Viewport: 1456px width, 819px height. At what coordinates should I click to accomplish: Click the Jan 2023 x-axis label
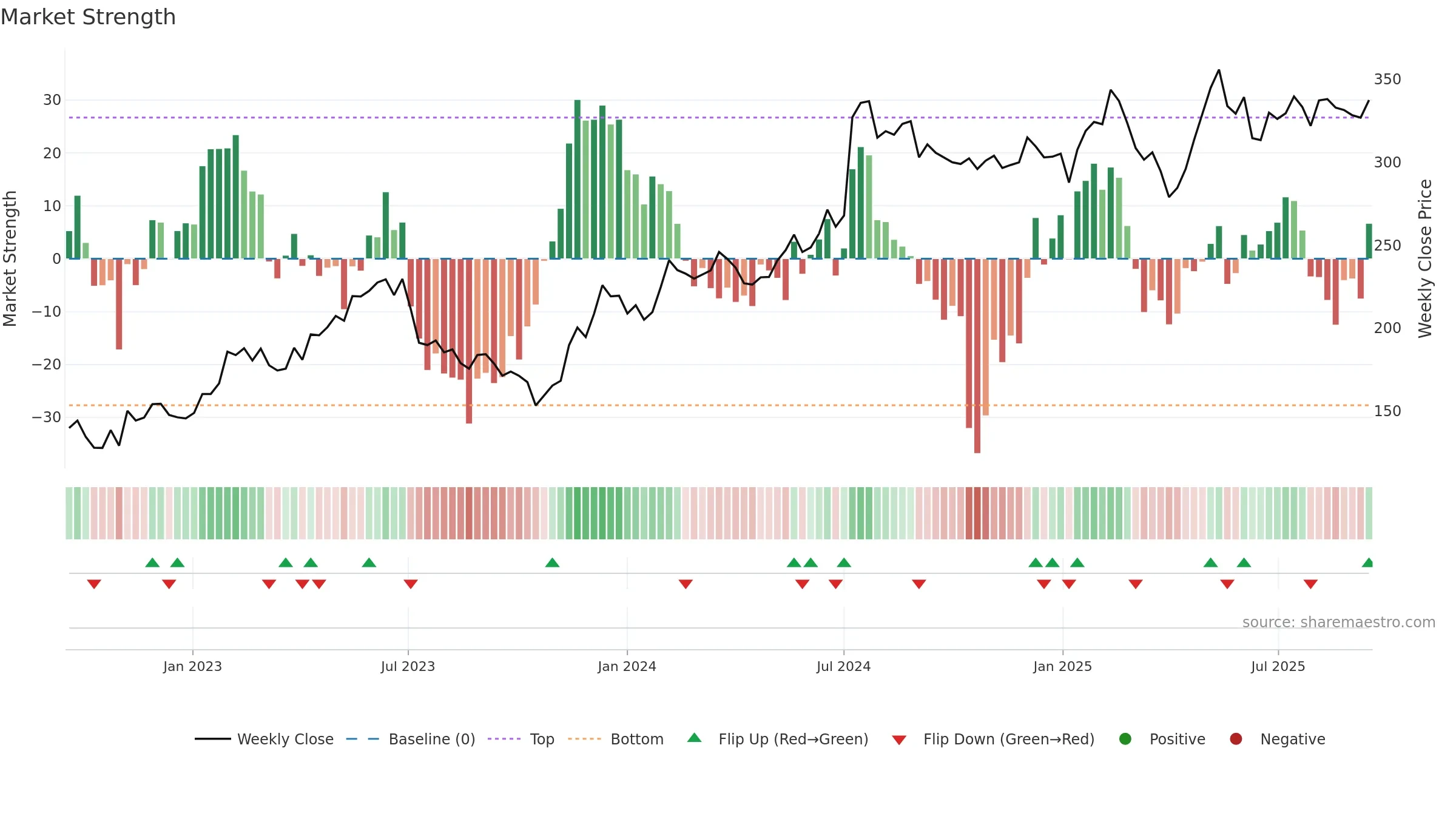192,667
